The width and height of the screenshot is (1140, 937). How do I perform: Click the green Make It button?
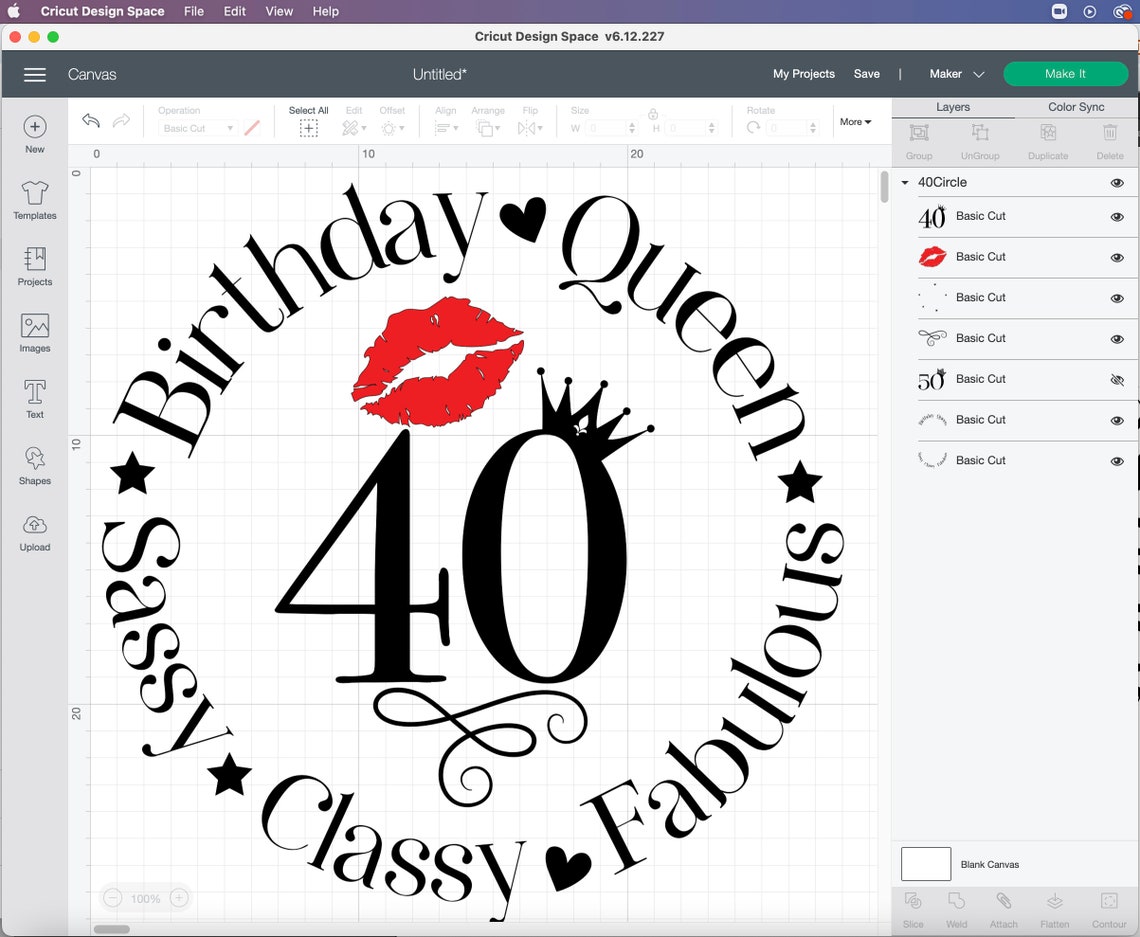(x=1066, y=74)
